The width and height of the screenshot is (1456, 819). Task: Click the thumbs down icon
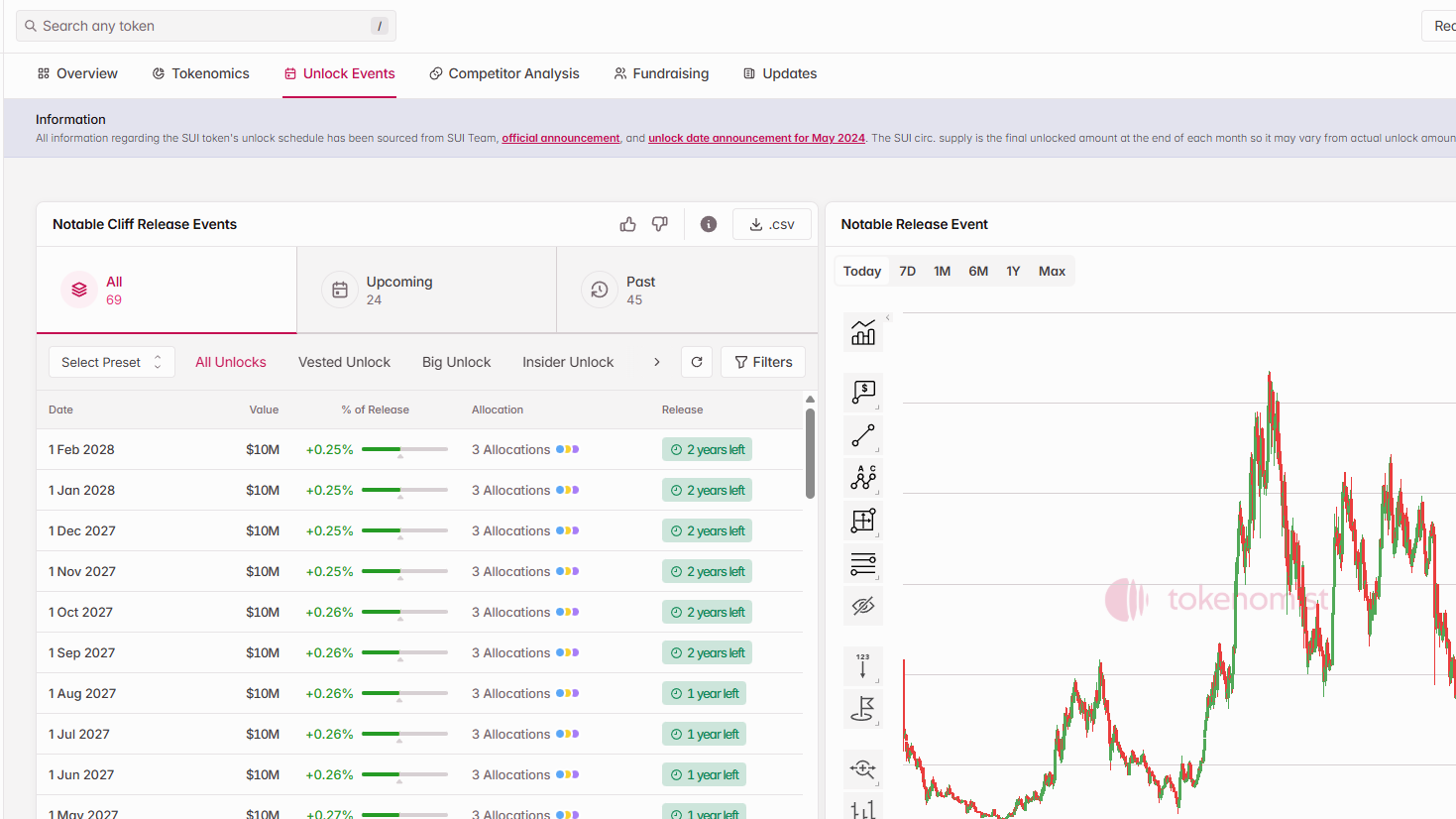659,224
